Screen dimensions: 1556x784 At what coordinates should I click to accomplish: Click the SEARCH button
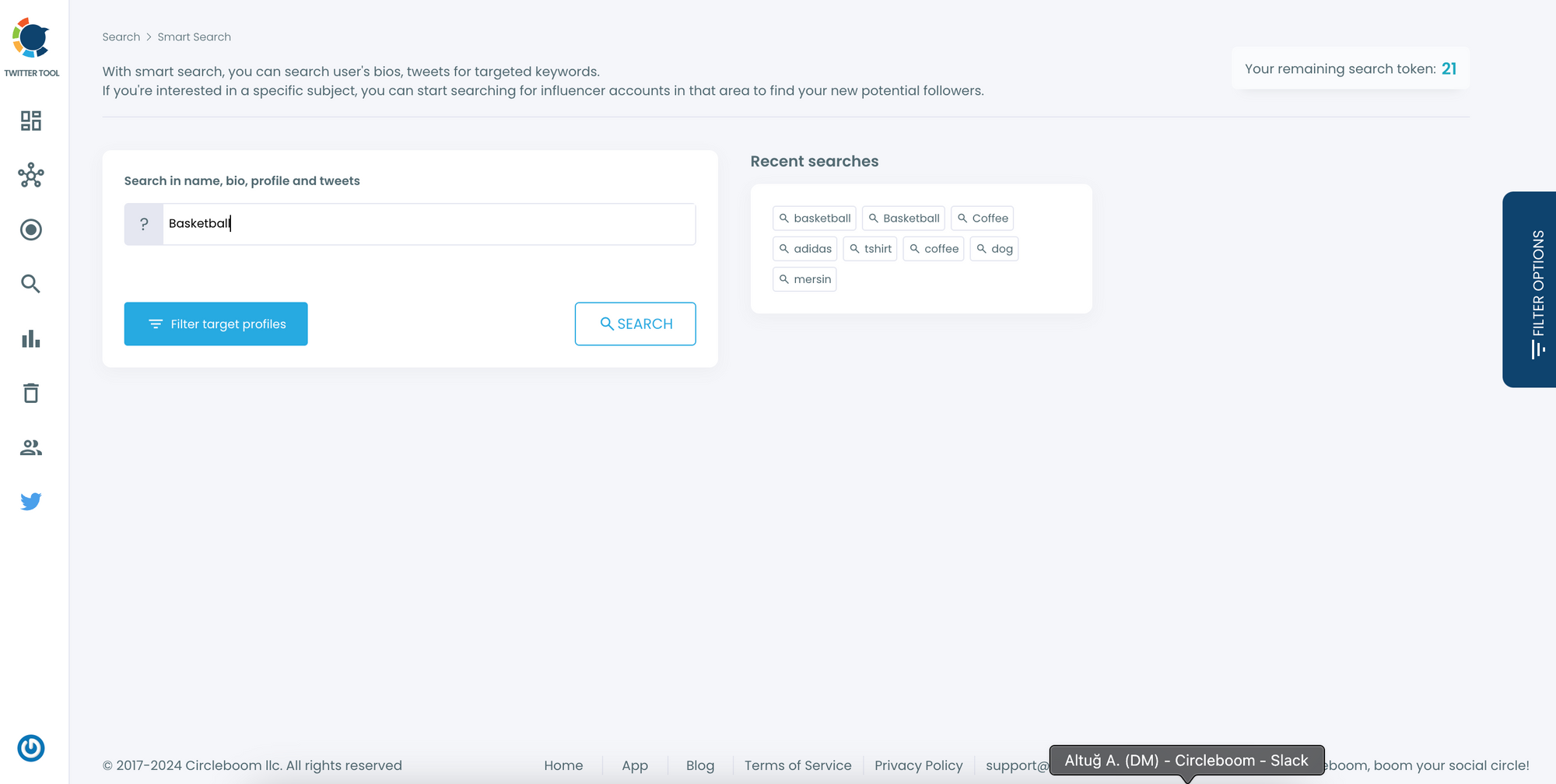coord(635,324)
